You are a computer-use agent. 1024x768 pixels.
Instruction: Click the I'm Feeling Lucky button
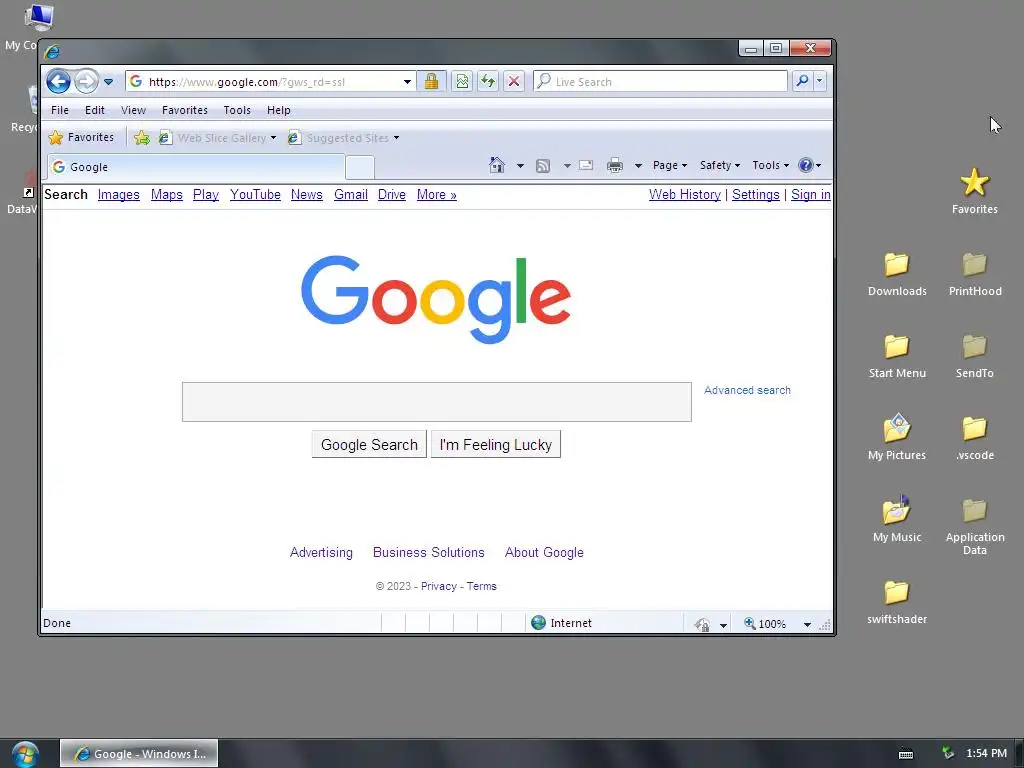tap(496, 445)
